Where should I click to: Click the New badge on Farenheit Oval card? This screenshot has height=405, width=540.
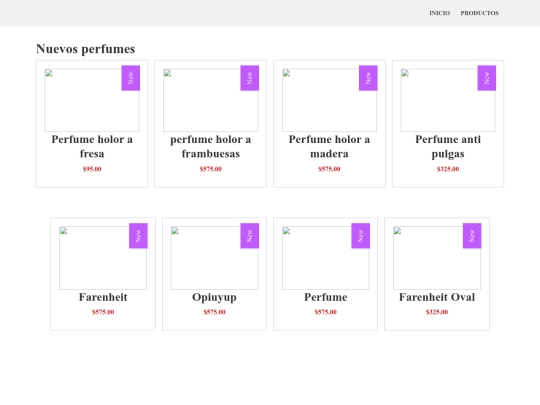pos(472,236)
